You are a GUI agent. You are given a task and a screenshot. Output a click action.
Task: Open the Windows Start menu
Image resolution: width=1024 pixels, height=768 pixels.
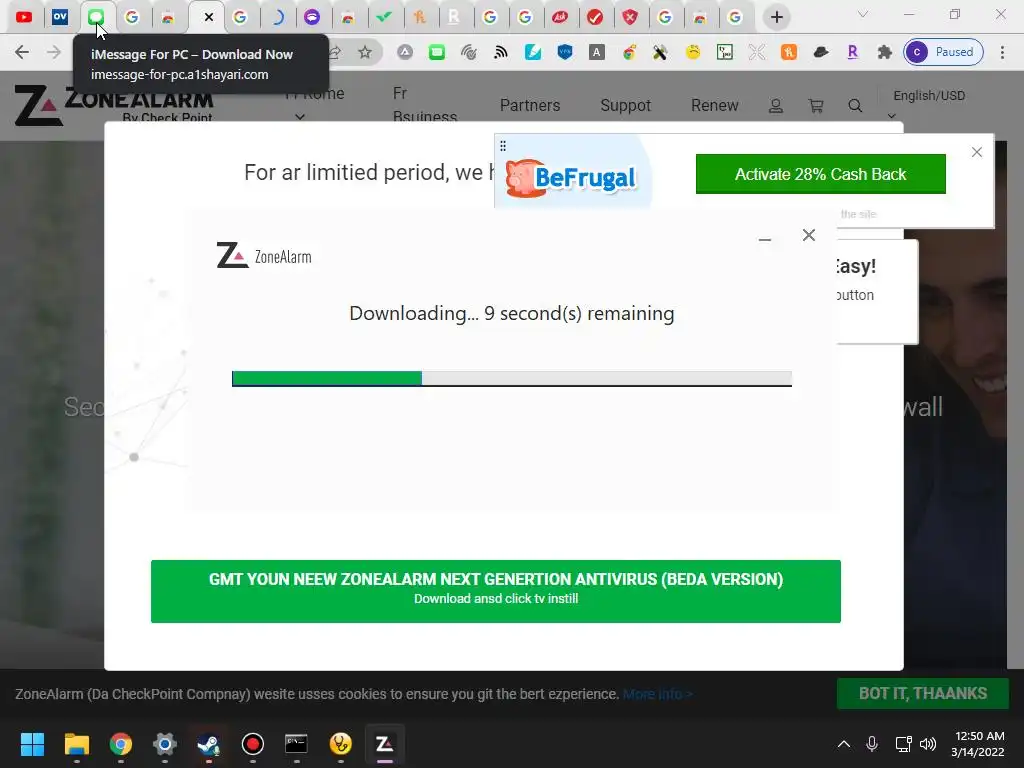pos(32,744)
